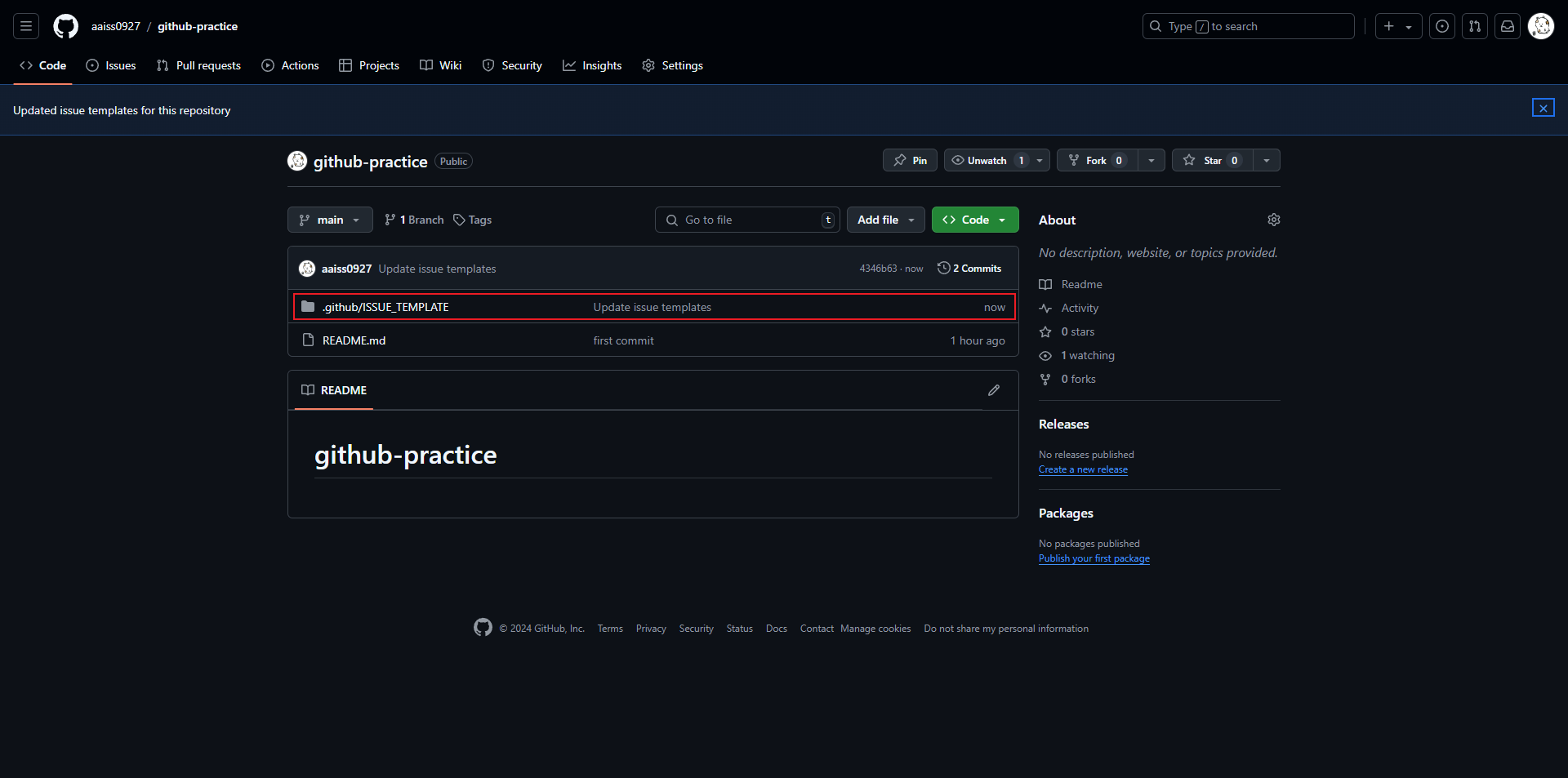The image size is (1568, 778).
Task: Open the main branch selector dropdown
Action: [x=330, y=220]
